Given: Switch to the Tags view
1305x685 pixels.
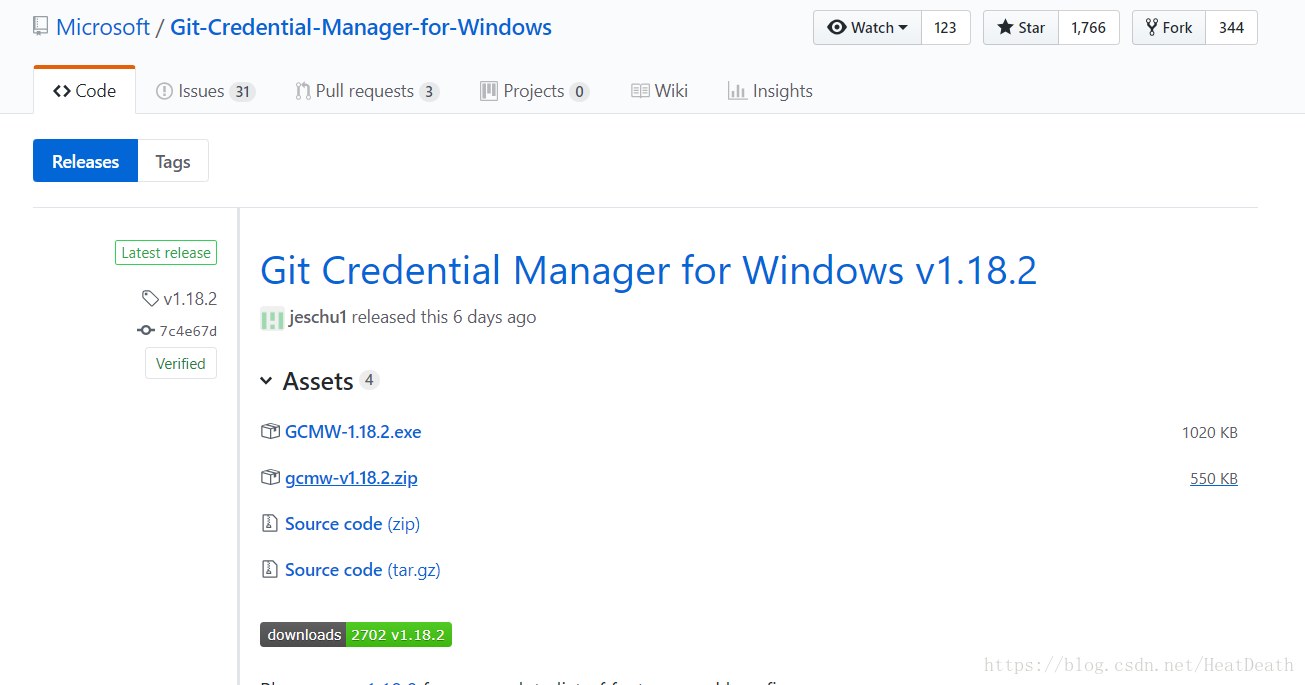Looking at the screenshot, I should pyautogui.click(x=173, y=161).
